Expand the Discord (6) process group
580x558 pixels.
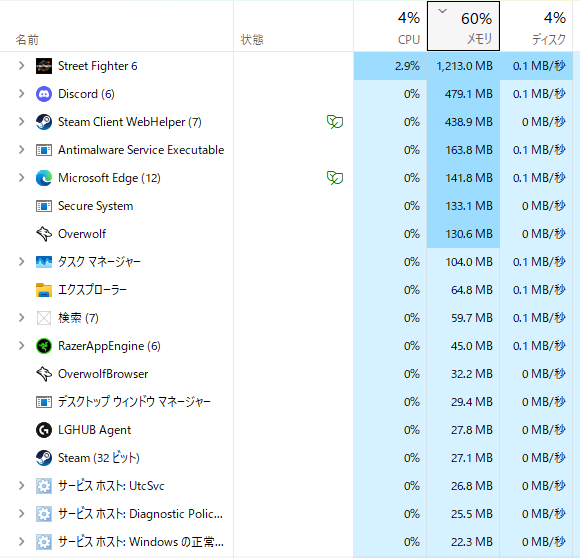click(x=21, y=94)
